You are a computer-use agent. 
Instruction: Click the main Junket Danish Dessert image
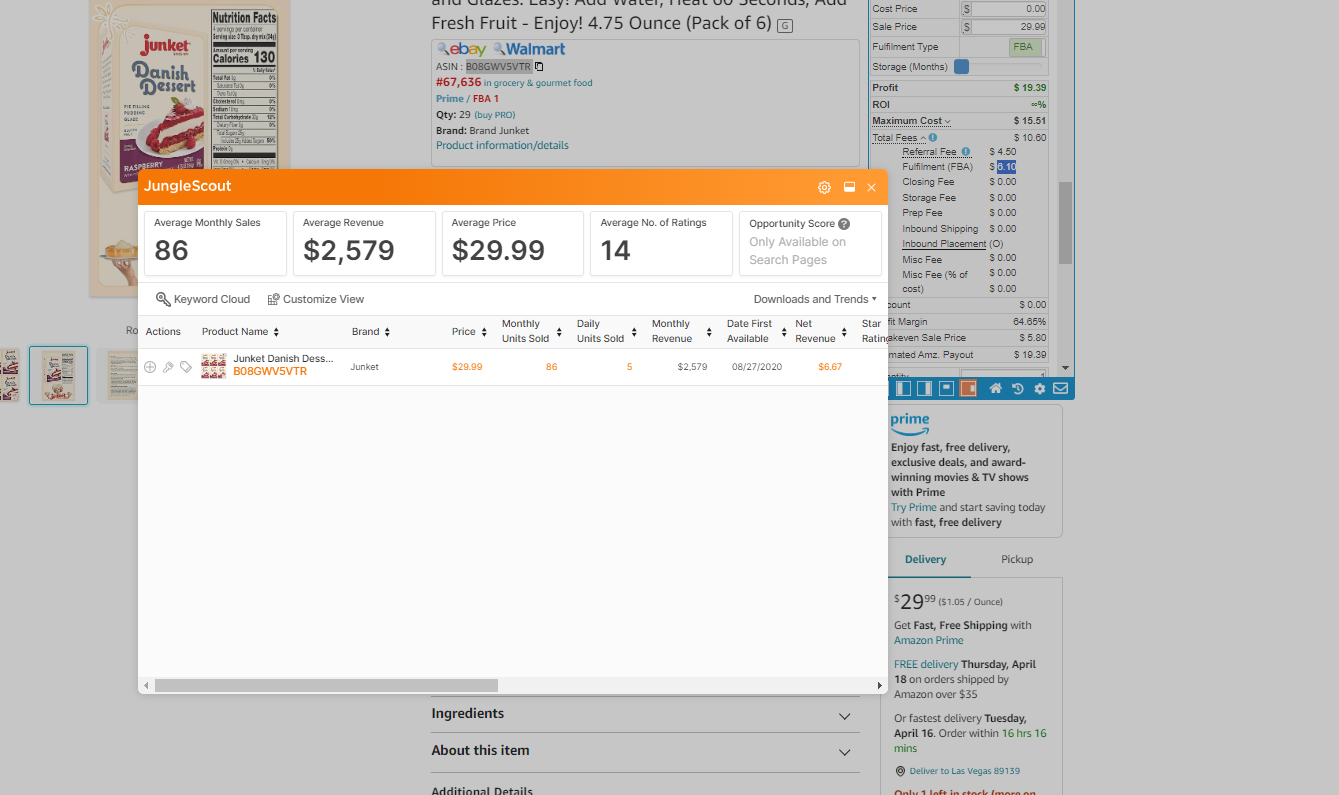[190, 148]
